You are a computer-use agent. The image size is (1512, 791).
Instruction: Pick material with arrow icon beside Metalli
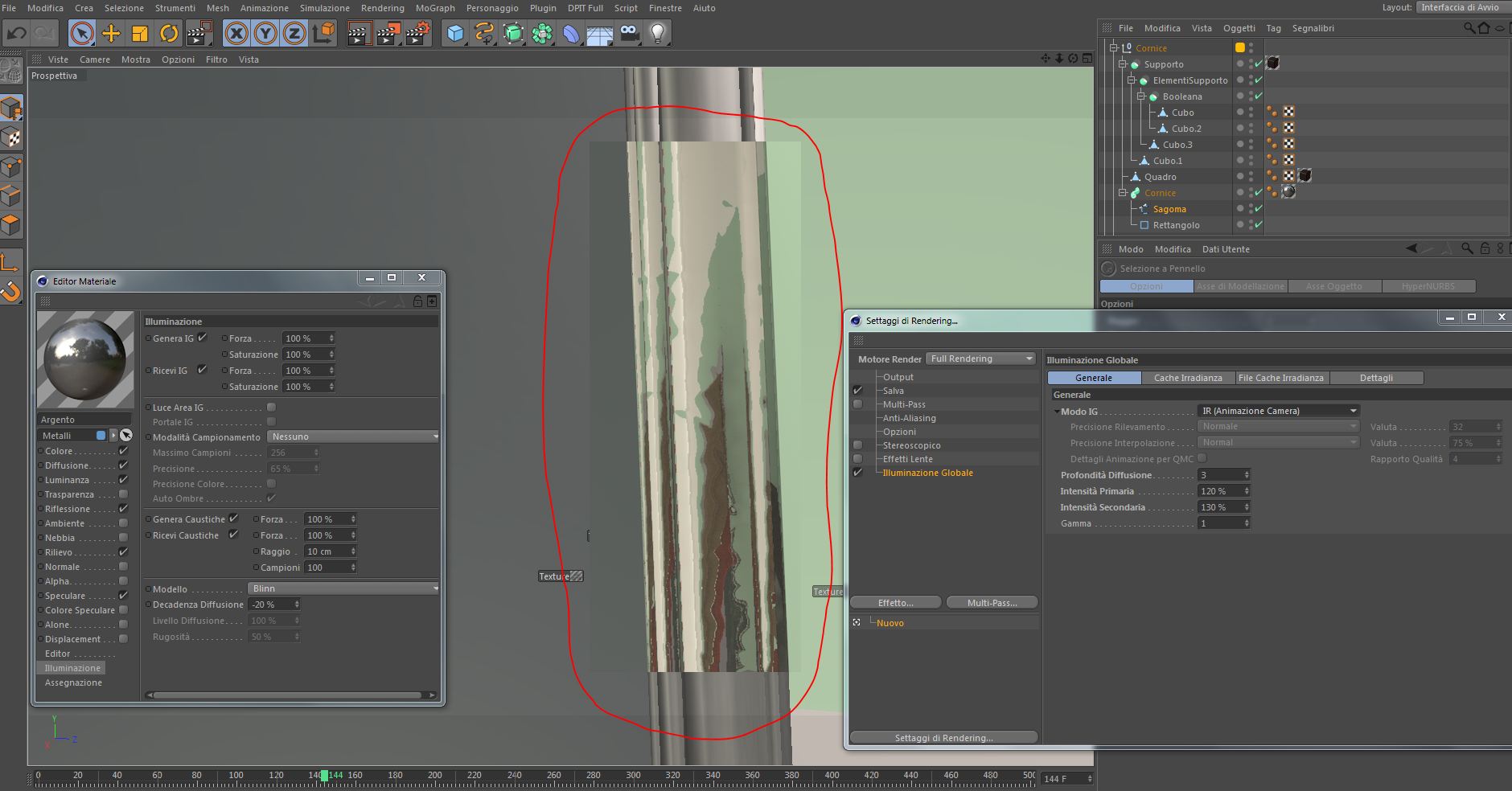(x=126, y=435)
